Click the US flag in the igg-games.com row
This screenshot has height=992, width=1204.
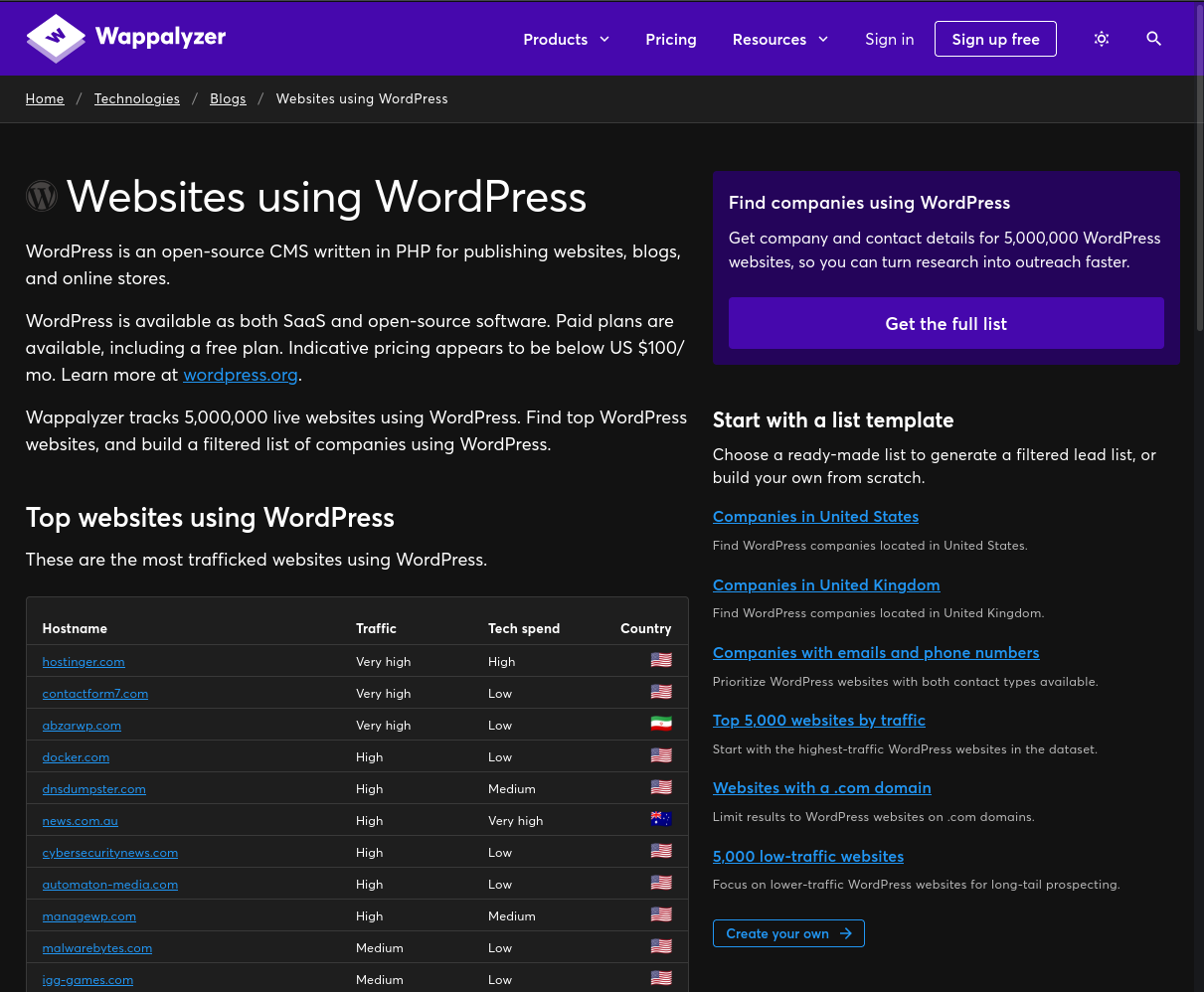[661, 978]
